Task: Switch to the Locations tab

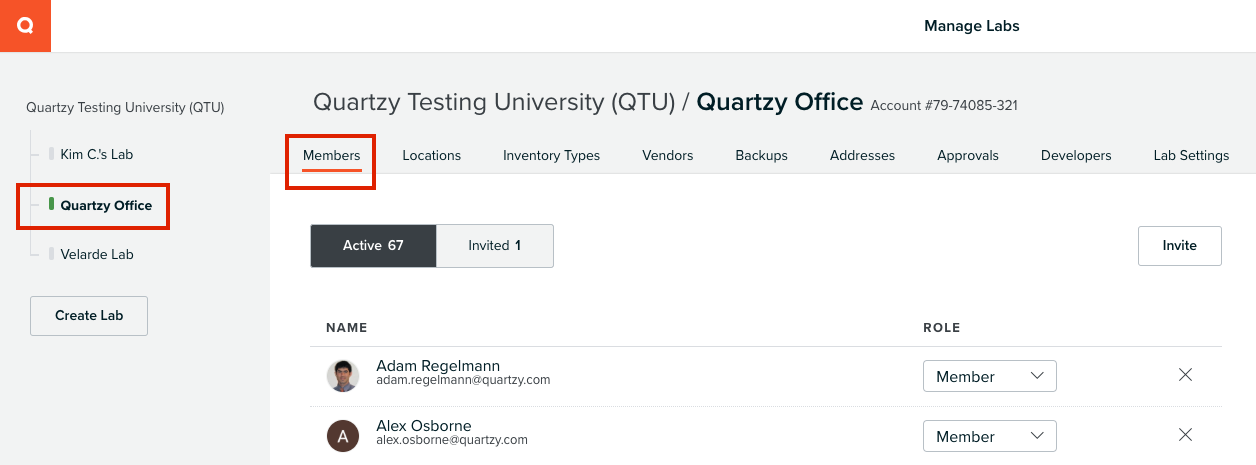Action: (431, 155)
